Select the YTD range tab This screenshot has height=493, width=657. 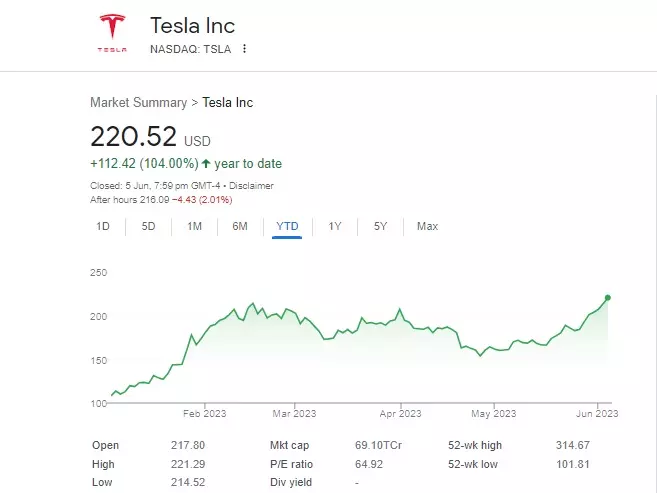click(287, 226)
